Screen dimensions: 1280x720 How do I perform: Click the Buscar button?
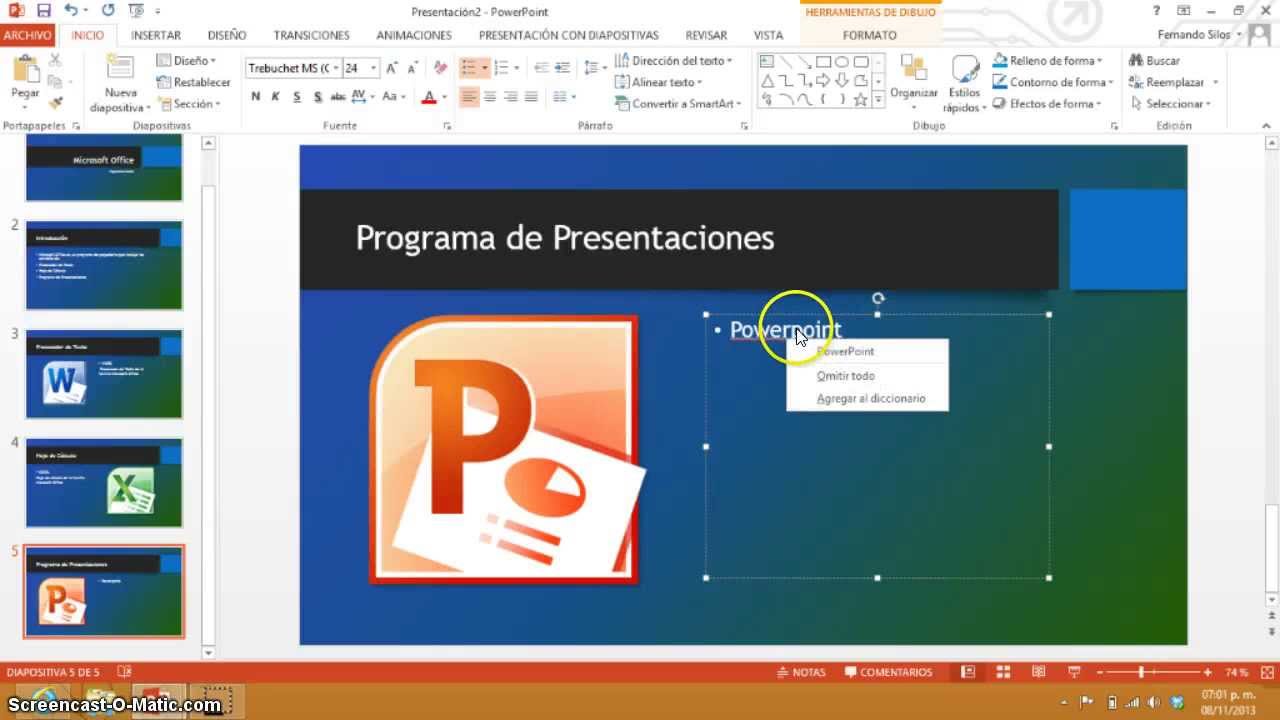click(x=1155, y=61)
